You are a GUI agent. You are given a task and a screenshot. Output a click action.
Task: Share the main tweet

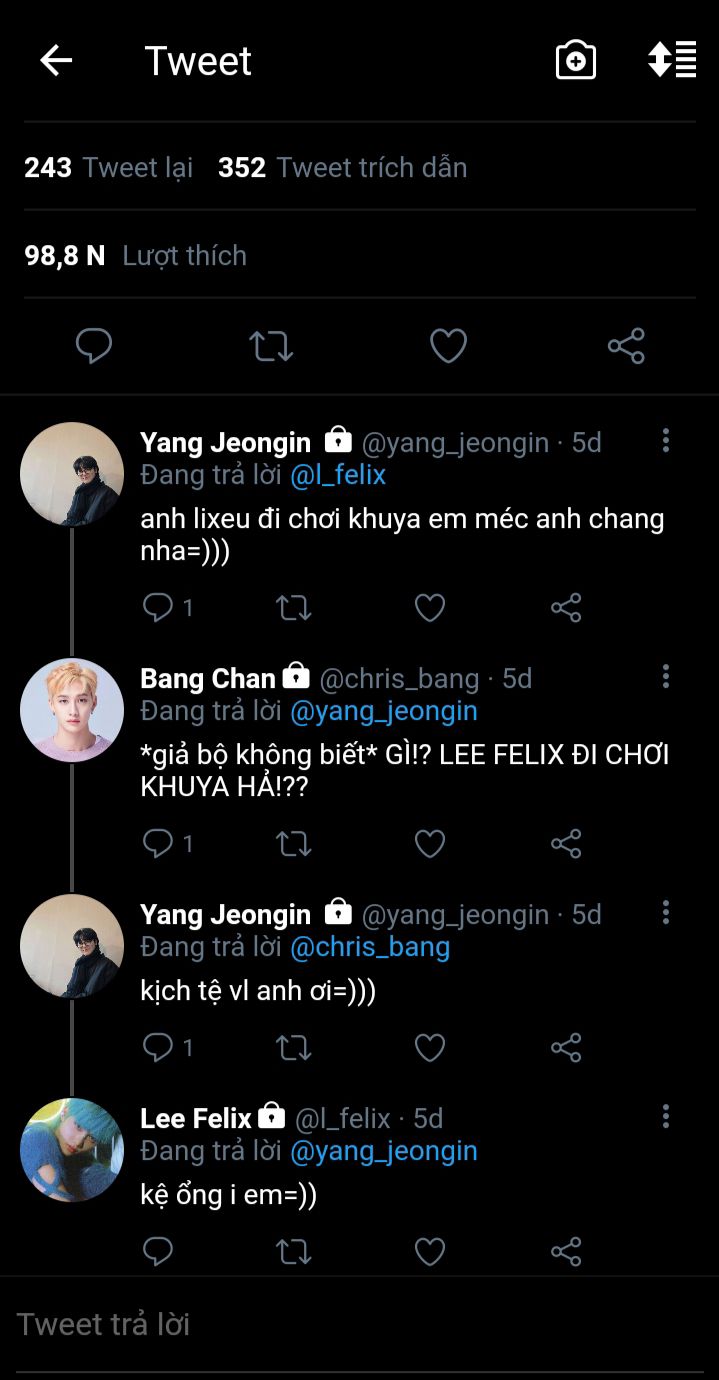click(x=626, y=346)
